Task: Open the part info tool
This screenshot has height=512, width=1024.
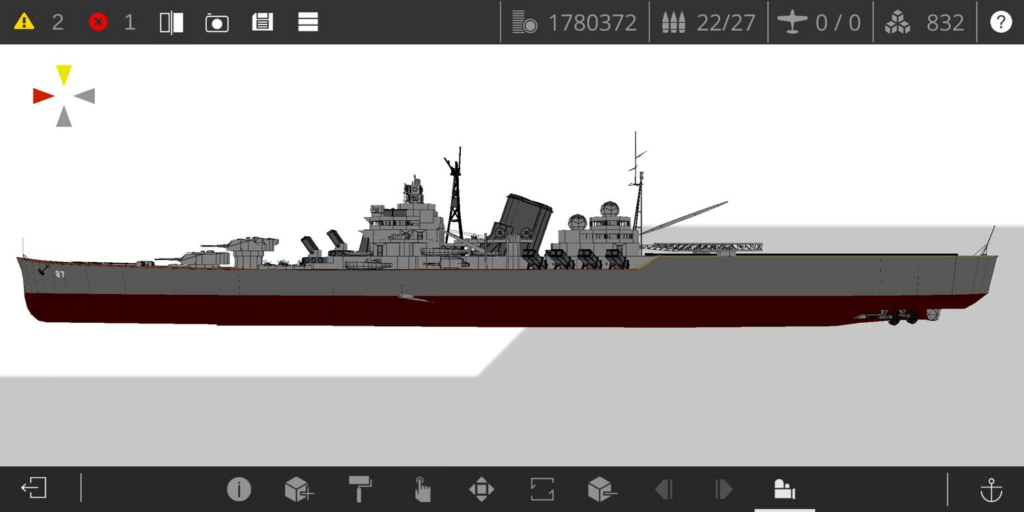Action: [238, 489]
